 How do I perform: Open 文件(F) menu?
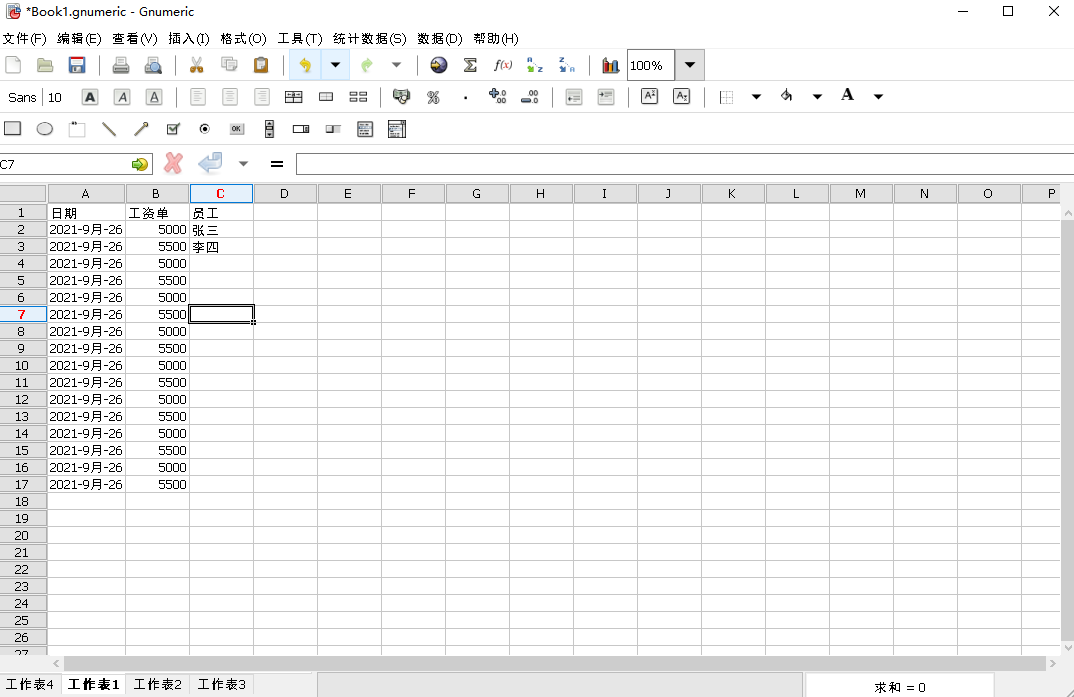(25, 39)
